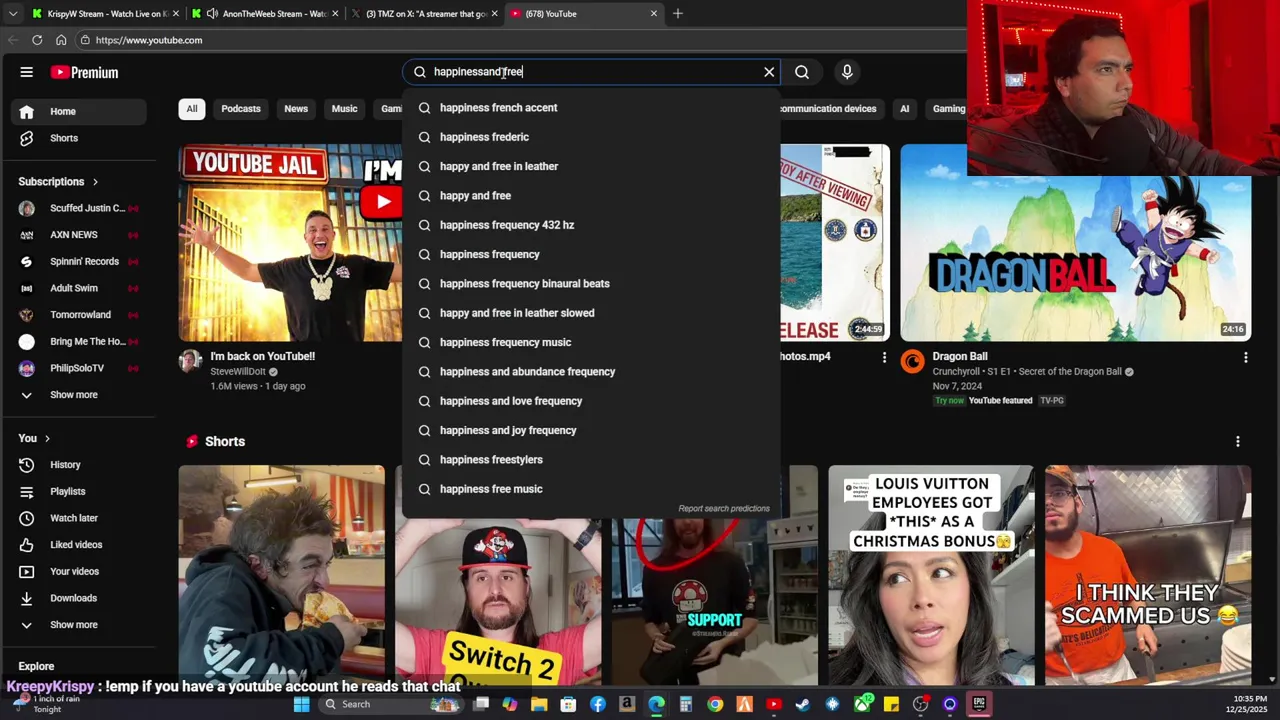Select suggestion 'happiness frequency music'

591,342
